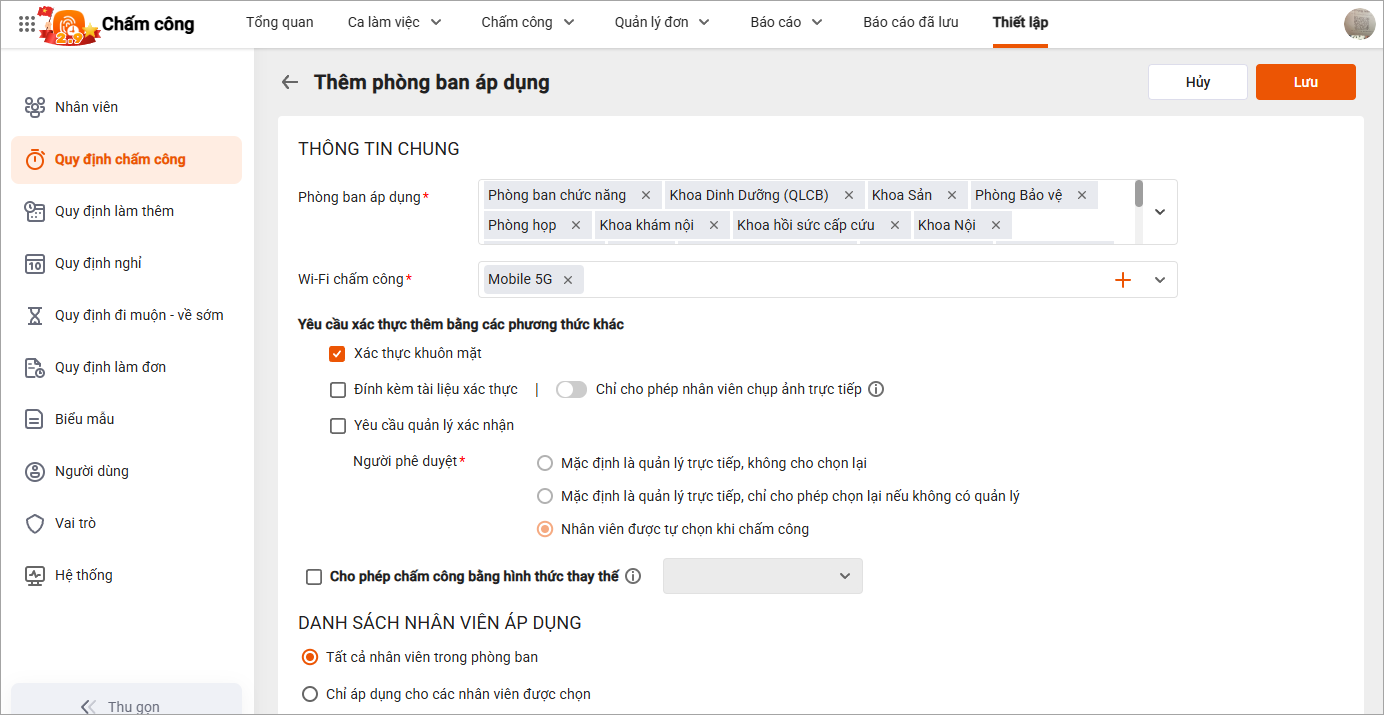Show info about chụp ảnh trực tiếp
Screen dimensions: 1384x715
pyautogui.click(x=876, y=389)
